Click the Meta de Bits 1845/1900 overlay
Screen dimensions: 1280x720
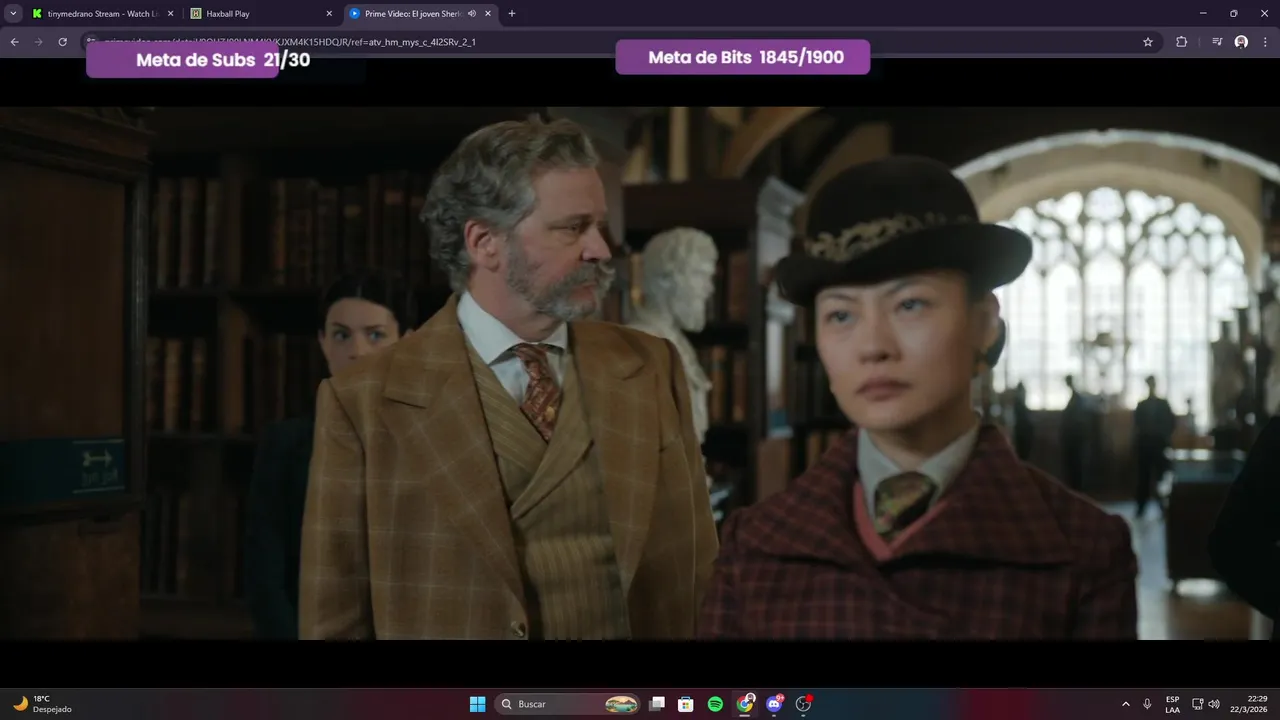[743, 57]
